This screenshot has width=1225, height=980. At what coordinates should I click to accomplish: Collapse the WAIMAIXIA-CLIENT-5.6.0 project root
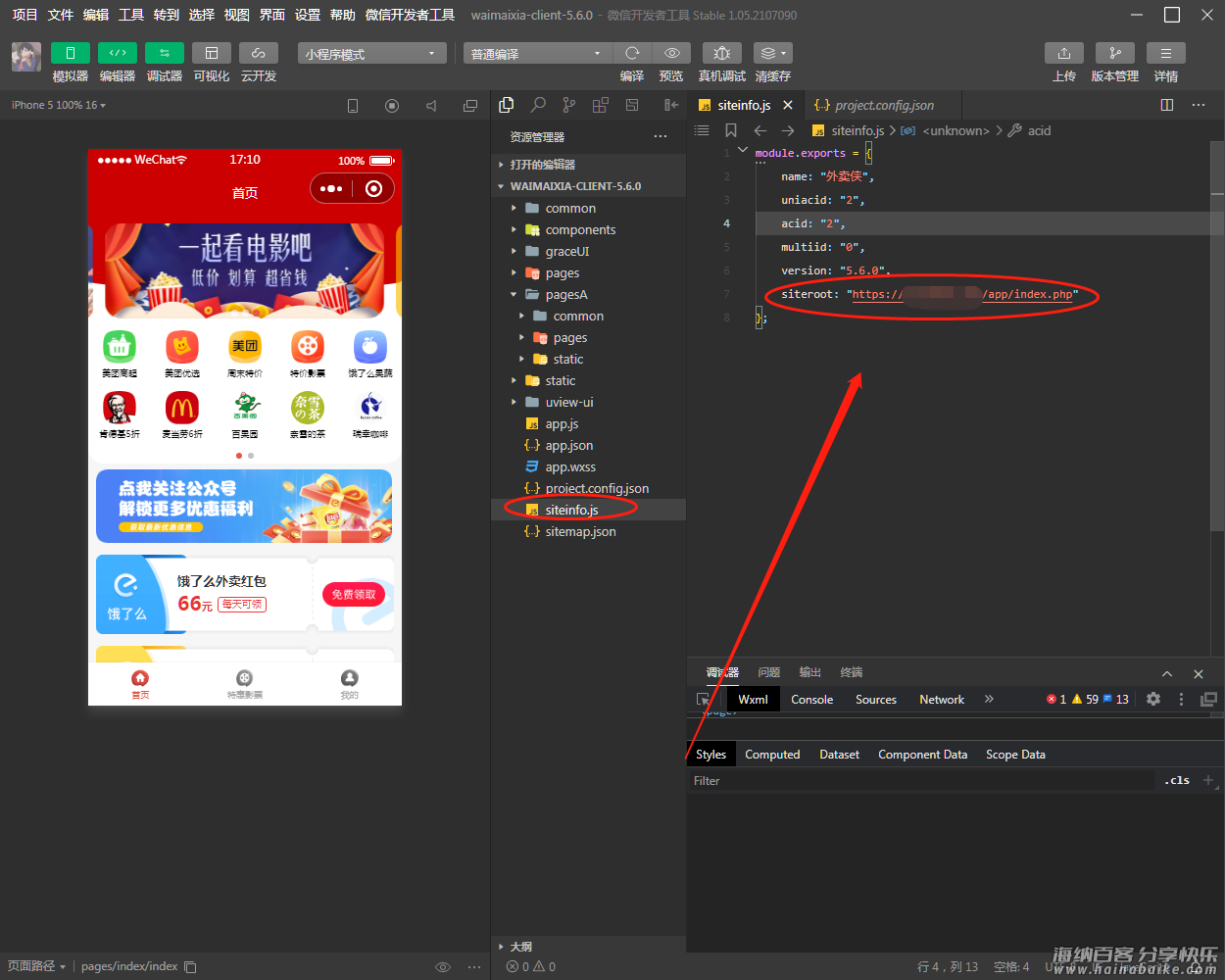point(588,186)
